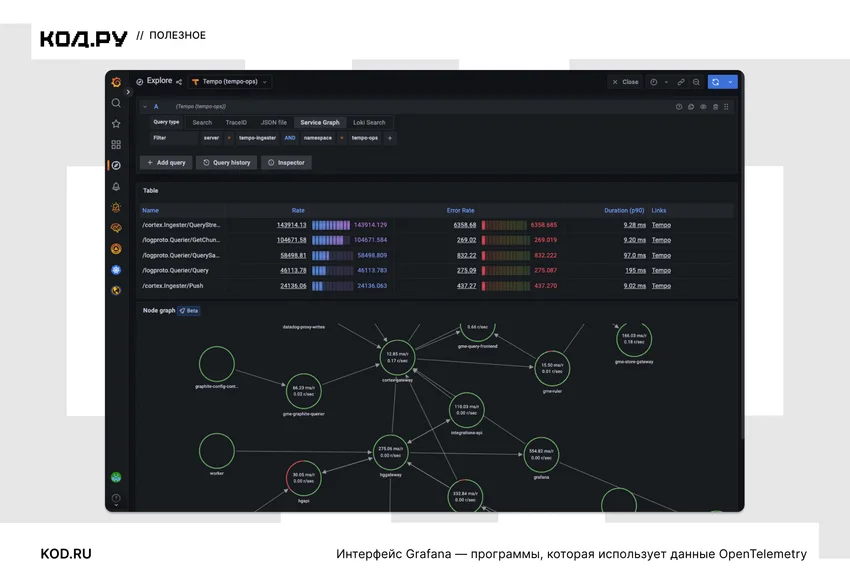Open Tempo link for /logproto.Querier/GetChun row

pos(661,240)
